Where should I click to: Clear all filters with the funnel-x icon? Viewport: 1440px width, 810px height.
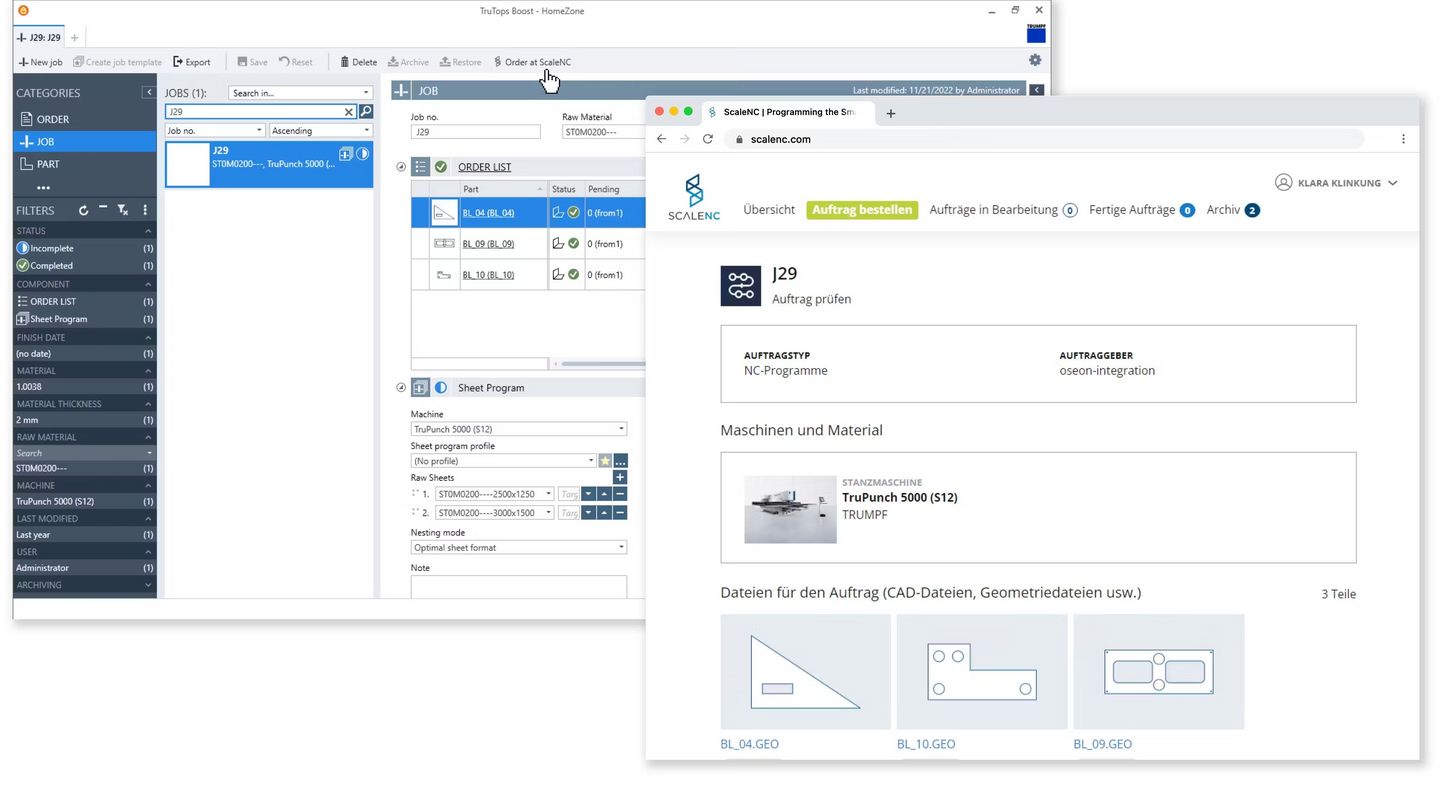click(x=122, y=210)
